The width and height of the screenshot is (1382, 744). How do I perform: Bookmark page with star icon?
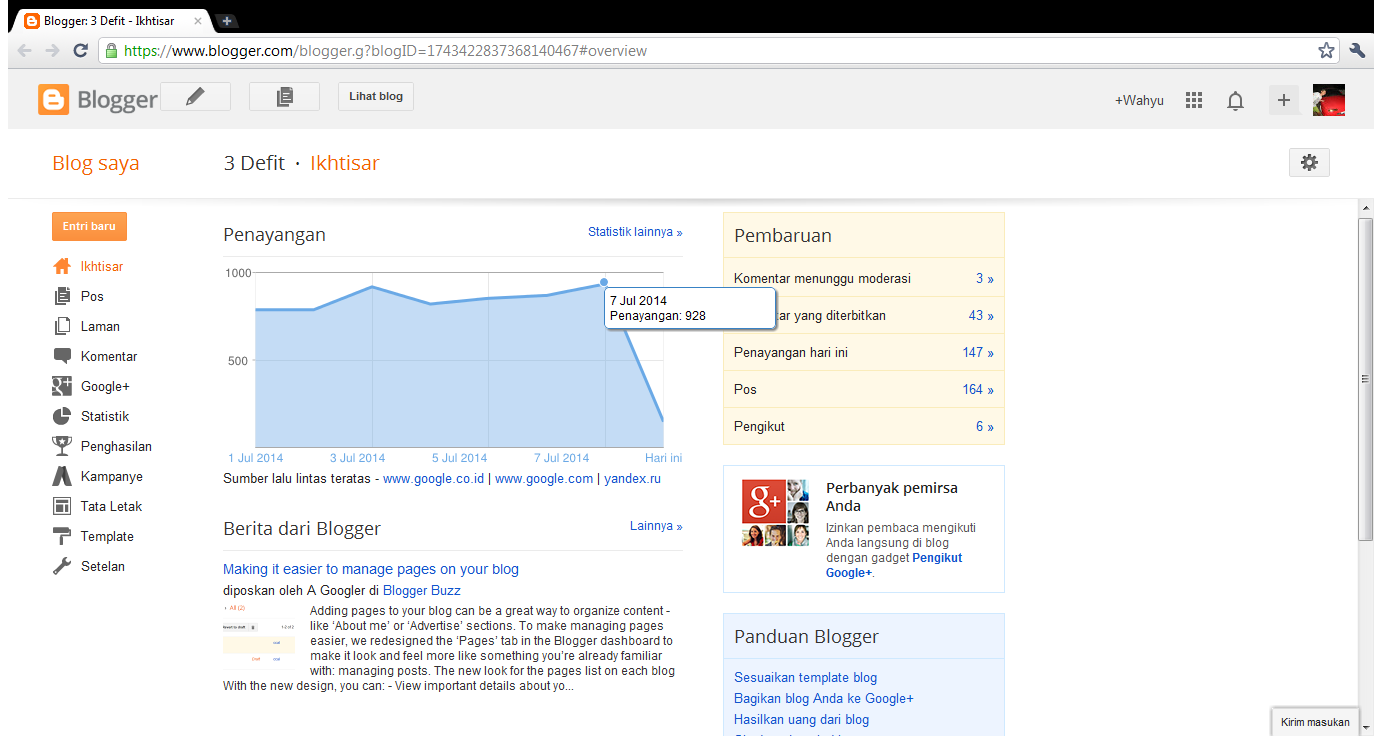click(1326, 50)
